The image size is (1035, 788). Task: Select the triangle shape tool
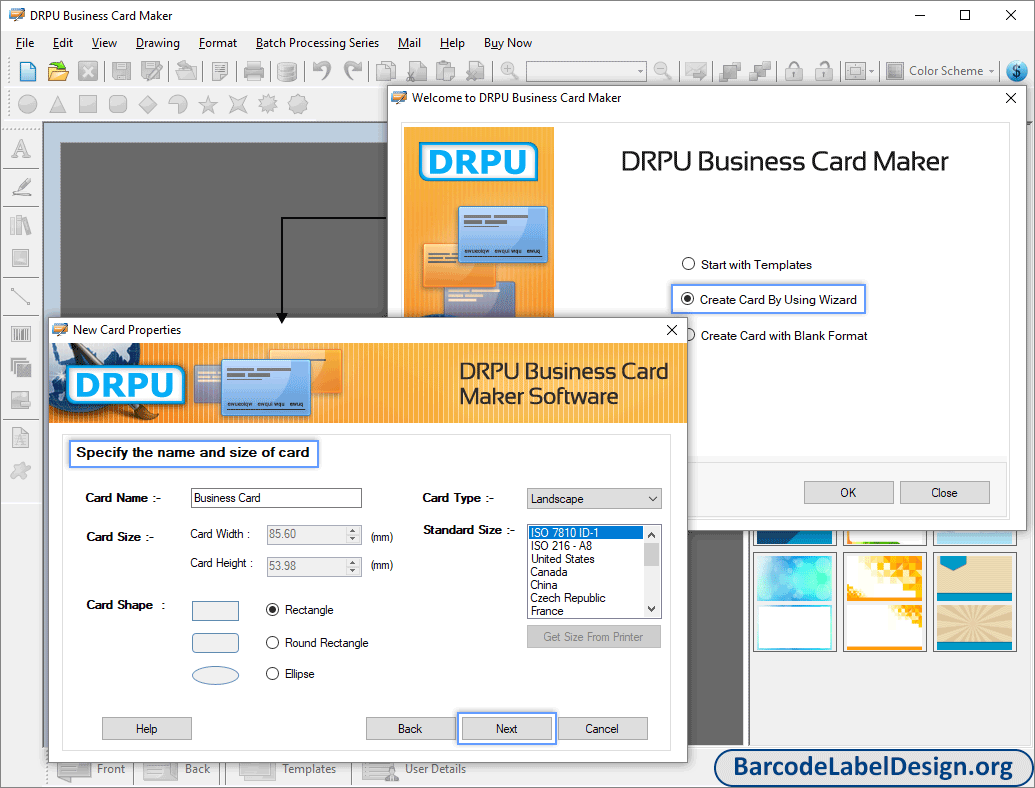58,104
